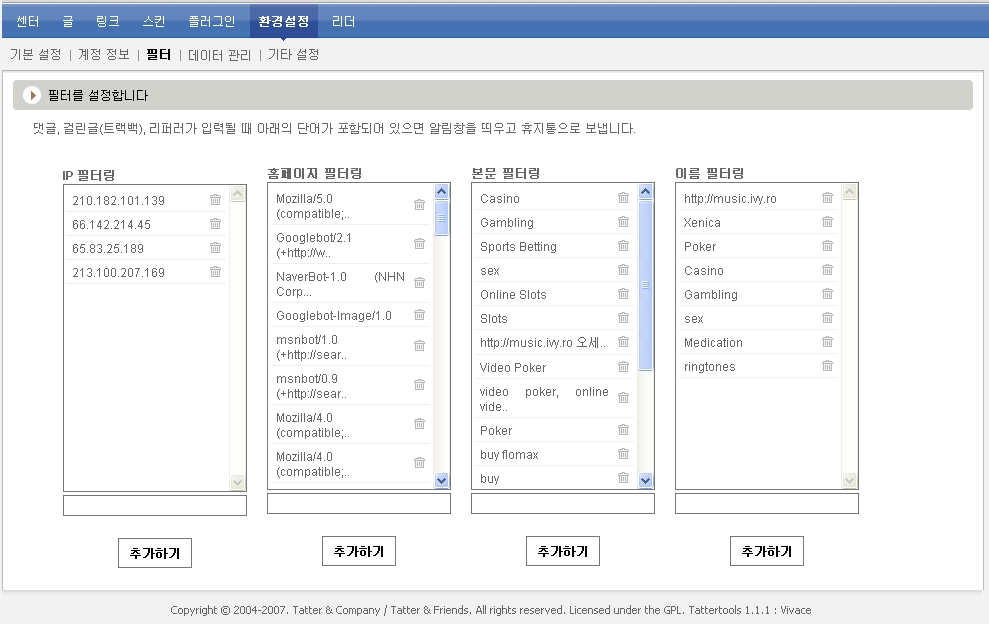Delete ringtones name filter
The height and width of the screenshot is (624, 989).
pos(828,365)
